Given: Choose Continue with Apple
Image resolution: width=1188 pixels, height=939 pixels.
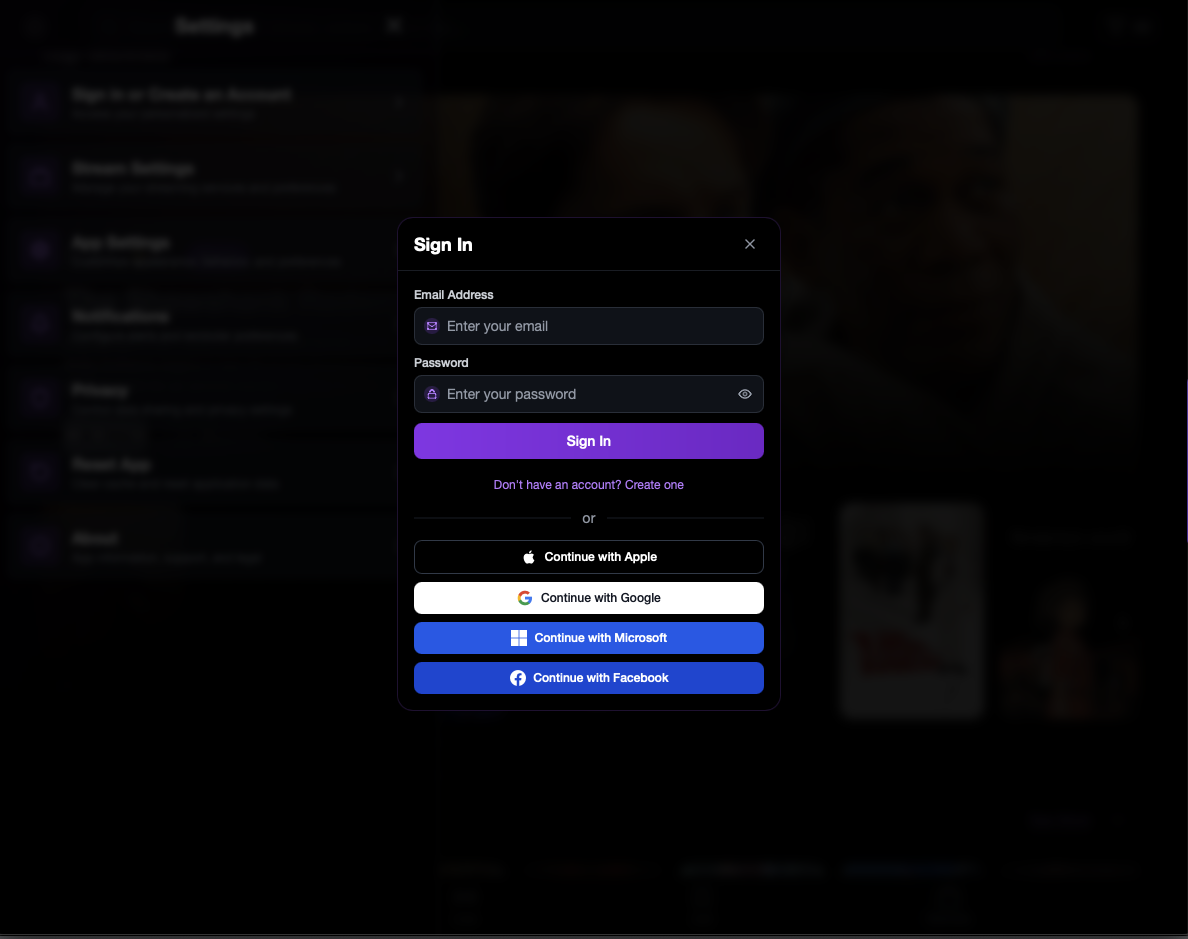Looking at the screenshot, I should (589, 557).
